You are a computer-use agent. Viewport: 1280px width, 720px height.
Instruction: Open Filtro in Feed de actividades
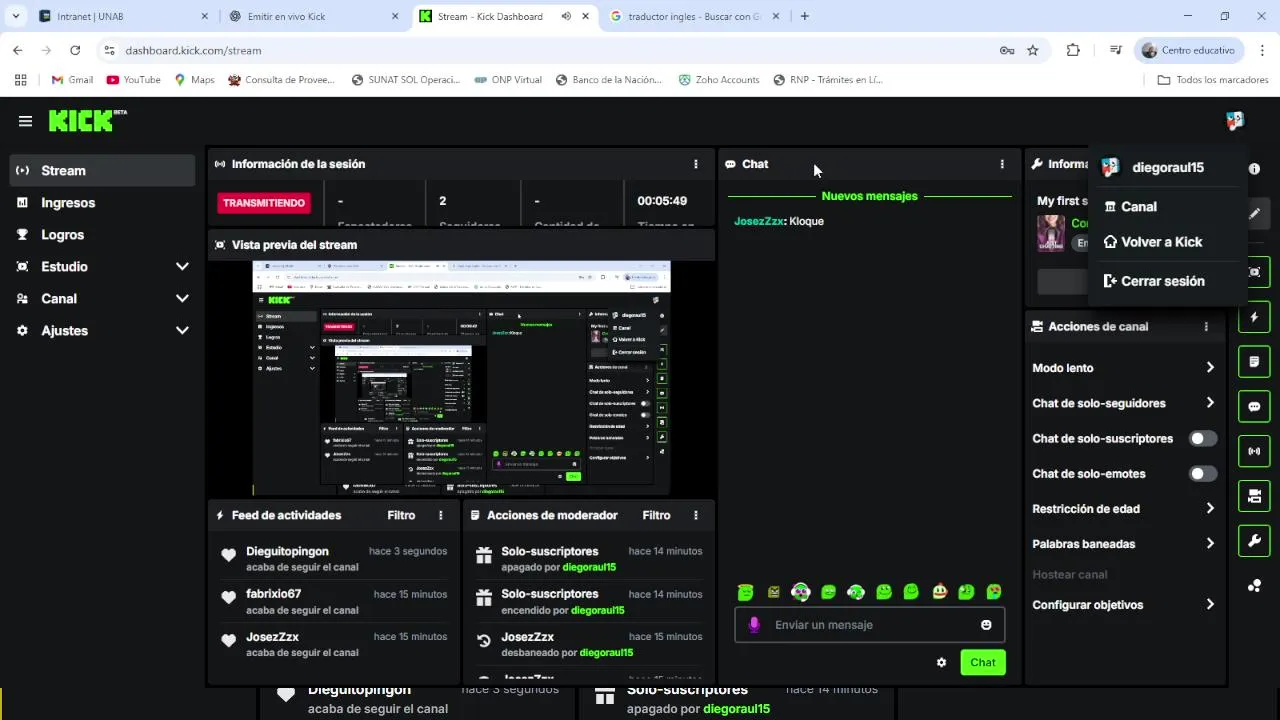point(401,516)
